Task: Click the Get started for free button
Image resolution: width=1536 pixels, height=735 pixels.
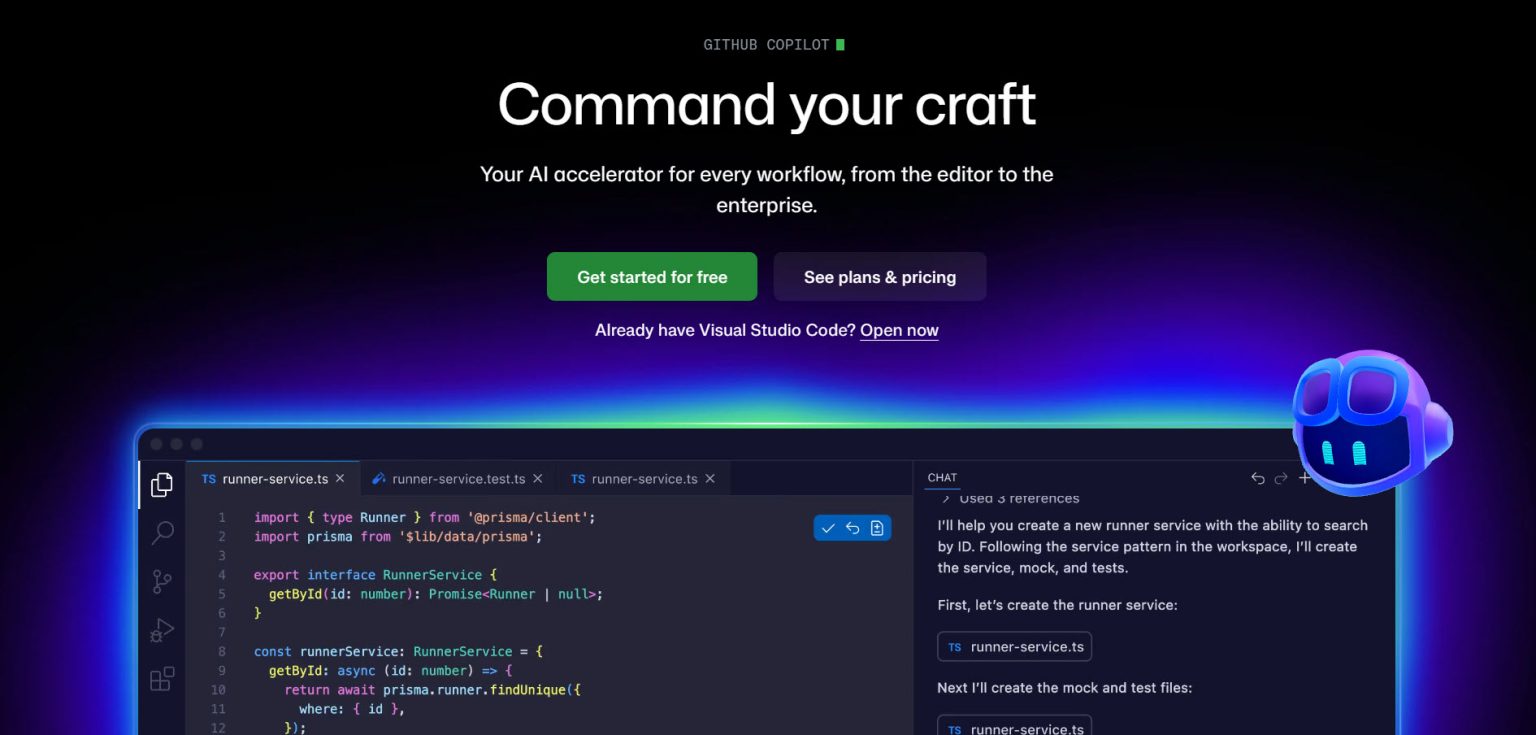Action: (x=652, y=277)
